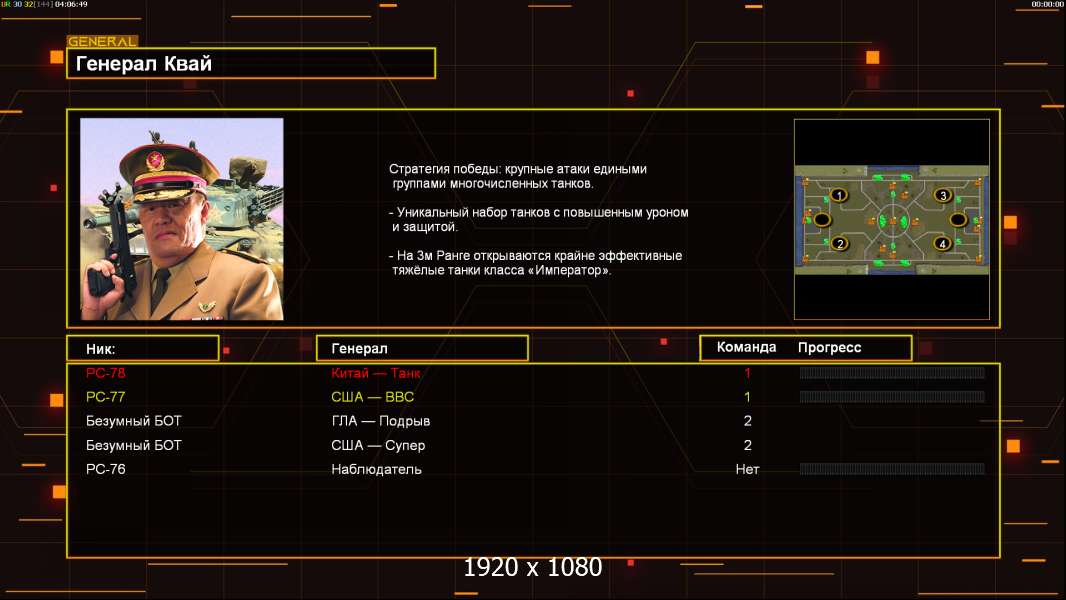This screenshot has height=600, width=1066.
Task: Click the left empty oval slot on minimap
Action: pyautogui.click(x=823, y=219)
